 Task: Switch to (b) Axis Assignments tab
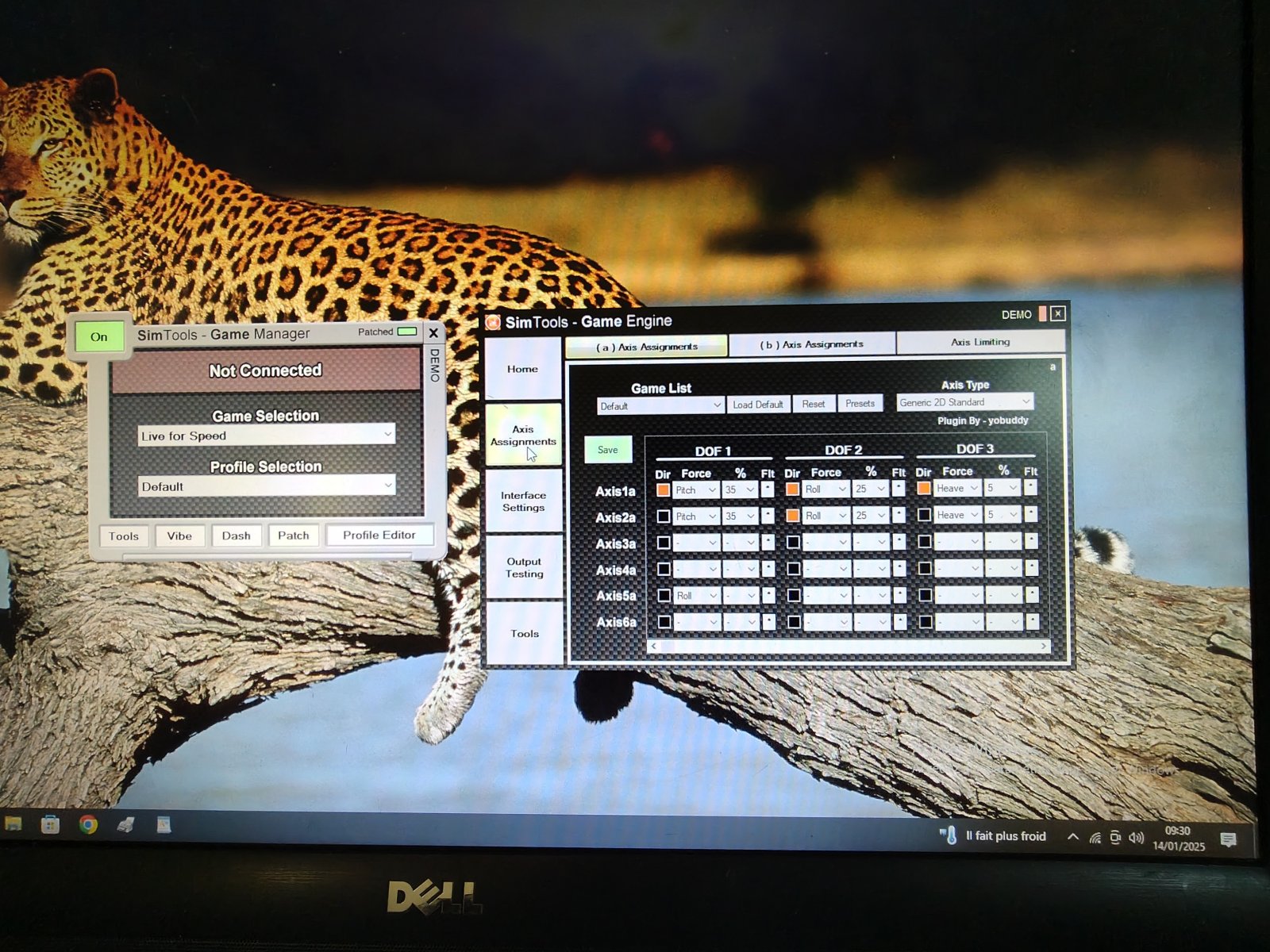point(811,344)
